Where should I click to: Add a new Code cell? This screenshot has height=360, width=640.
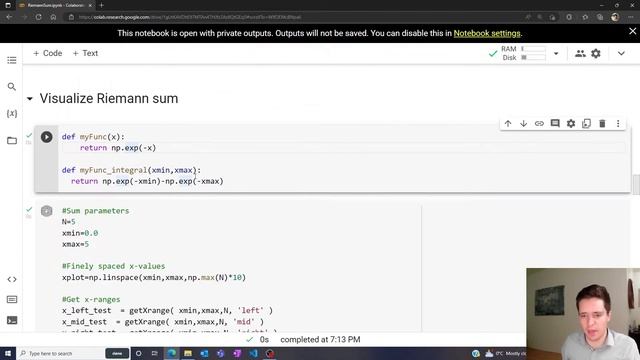coord(48,53)
